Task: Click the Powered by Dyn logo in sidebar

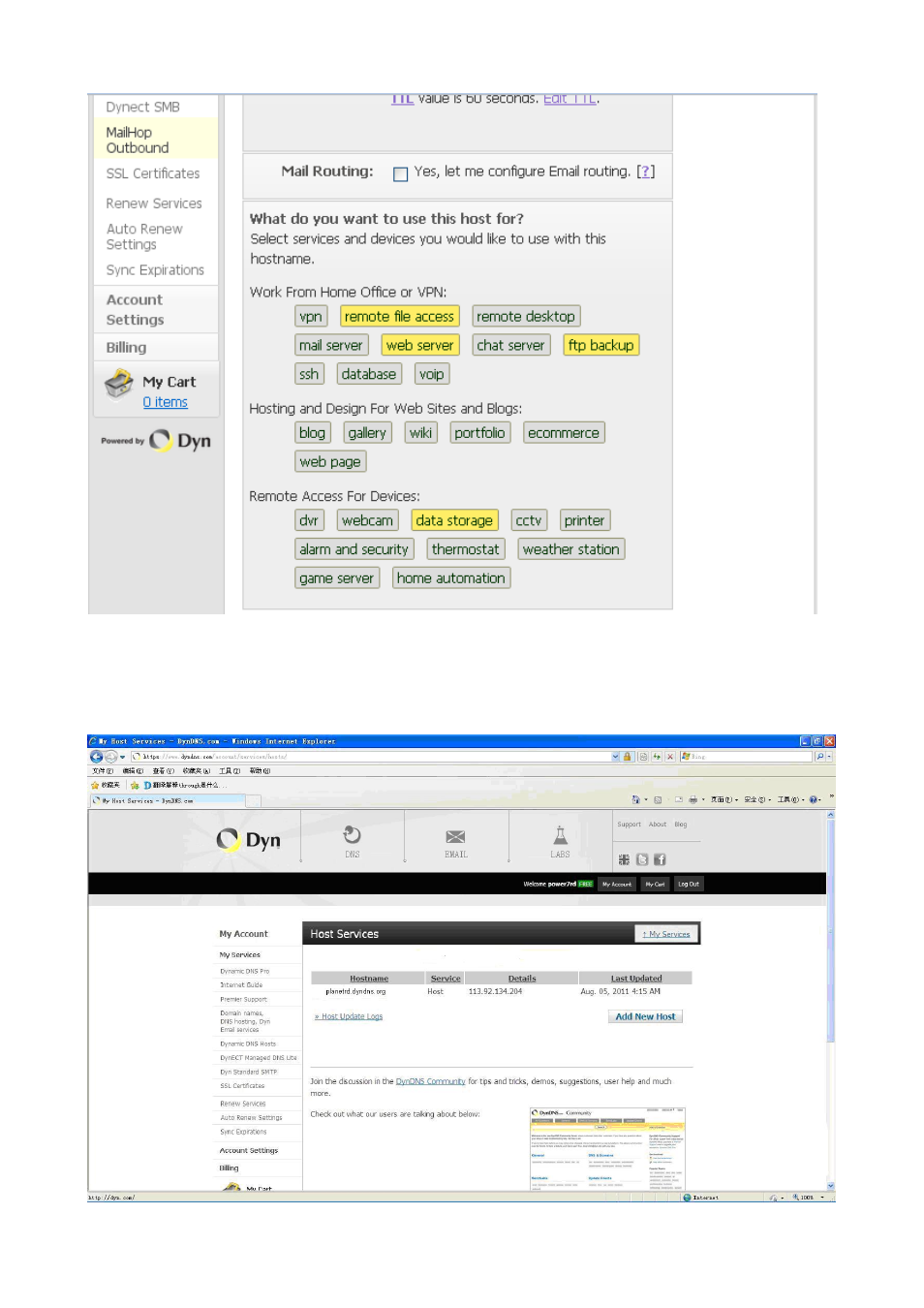Action: pyautogui.click(x=156, y=441)
